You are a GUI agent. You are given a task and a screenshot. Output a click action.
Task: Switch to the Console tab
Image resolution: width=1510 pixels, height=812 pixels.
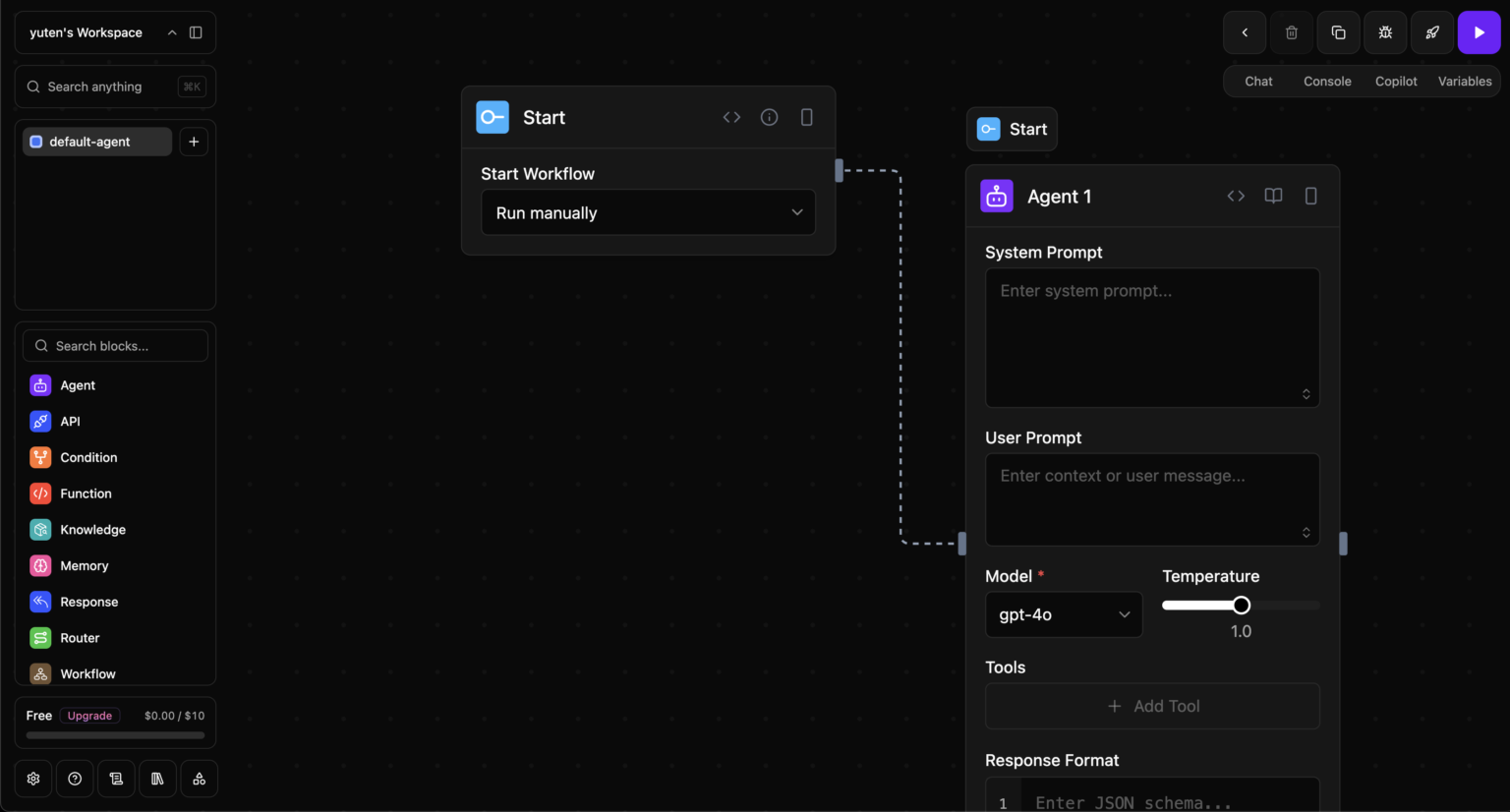(1327, 82)
